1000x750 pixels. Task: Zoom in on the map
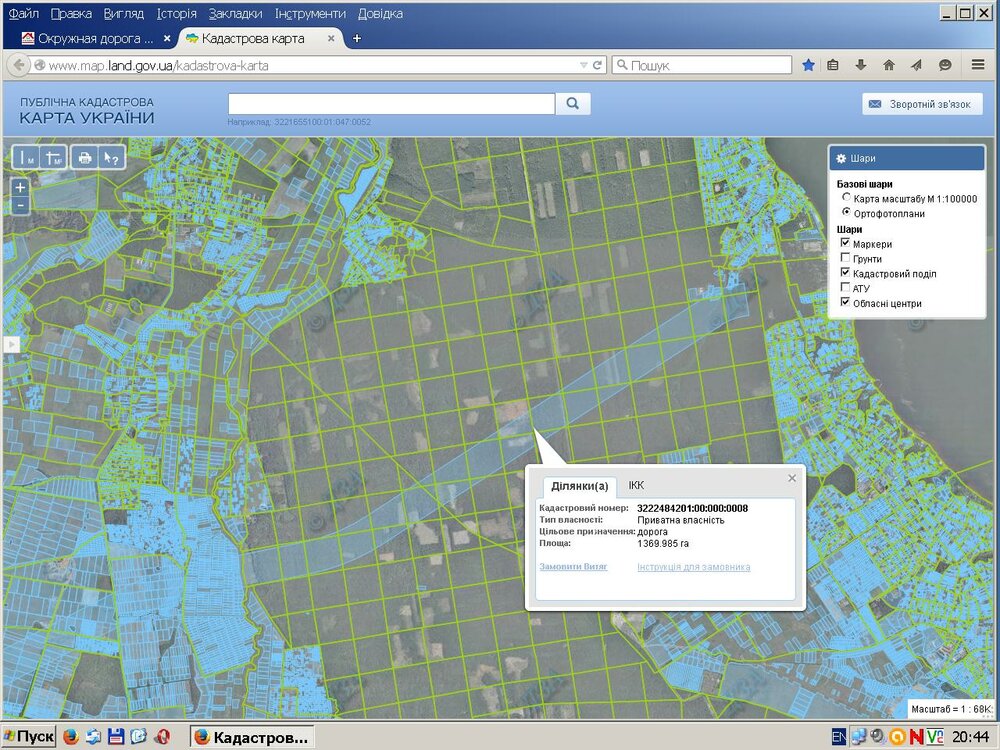pos(20,187)
